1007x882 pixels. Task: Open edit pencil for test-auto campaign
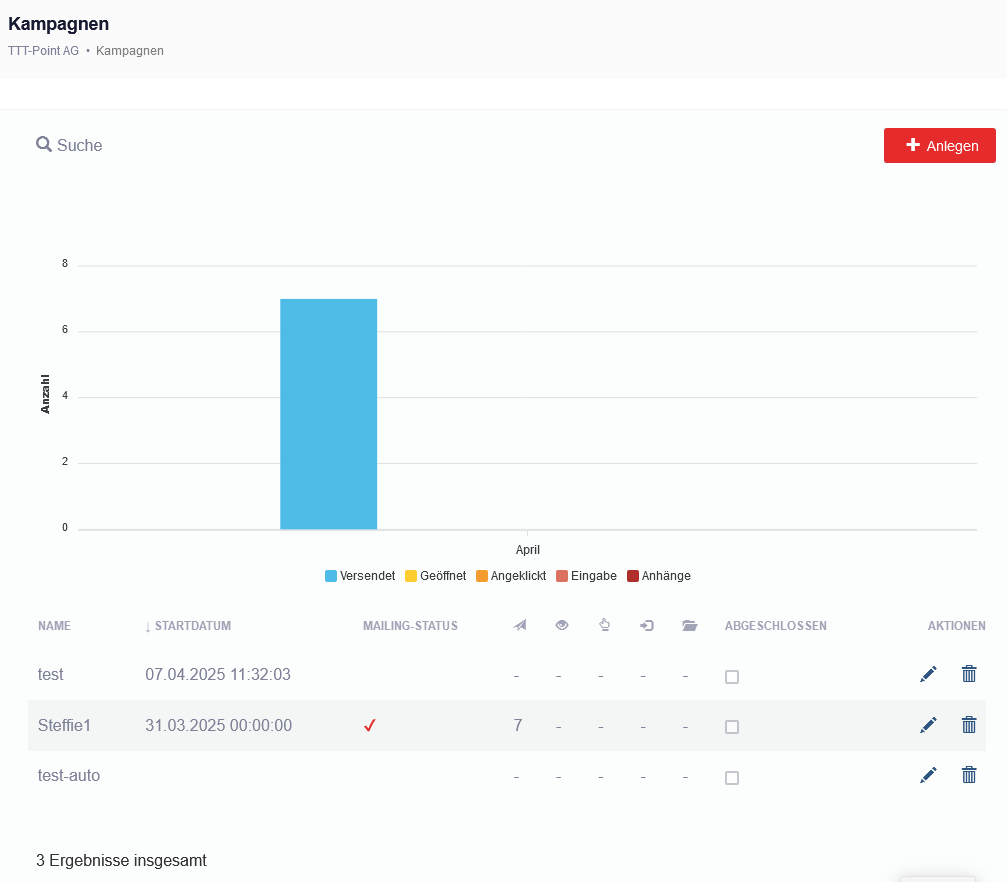pos(928,775)
